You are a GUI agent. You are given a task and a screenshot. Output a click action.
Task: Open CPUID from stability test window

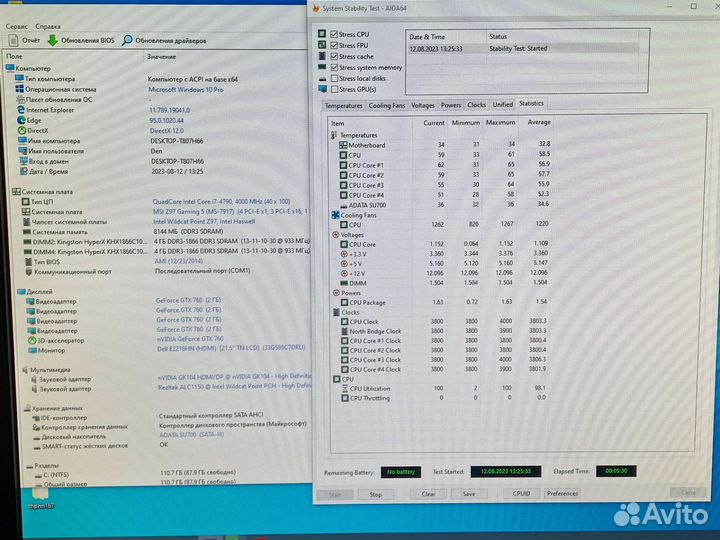(521, 494)
